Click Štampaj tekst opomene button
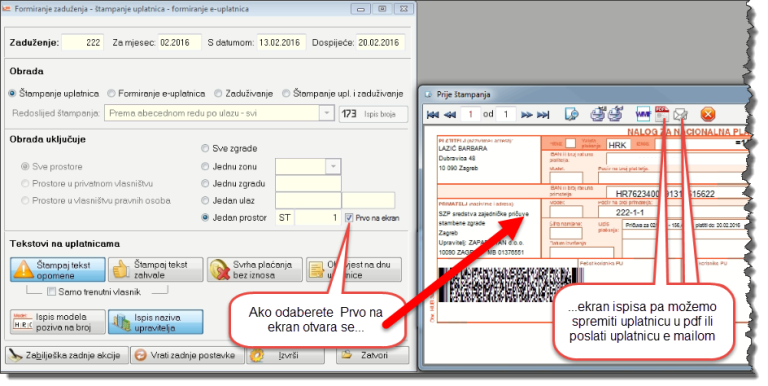The width and height of the screenshot is (768, 386). coord(58,270)
